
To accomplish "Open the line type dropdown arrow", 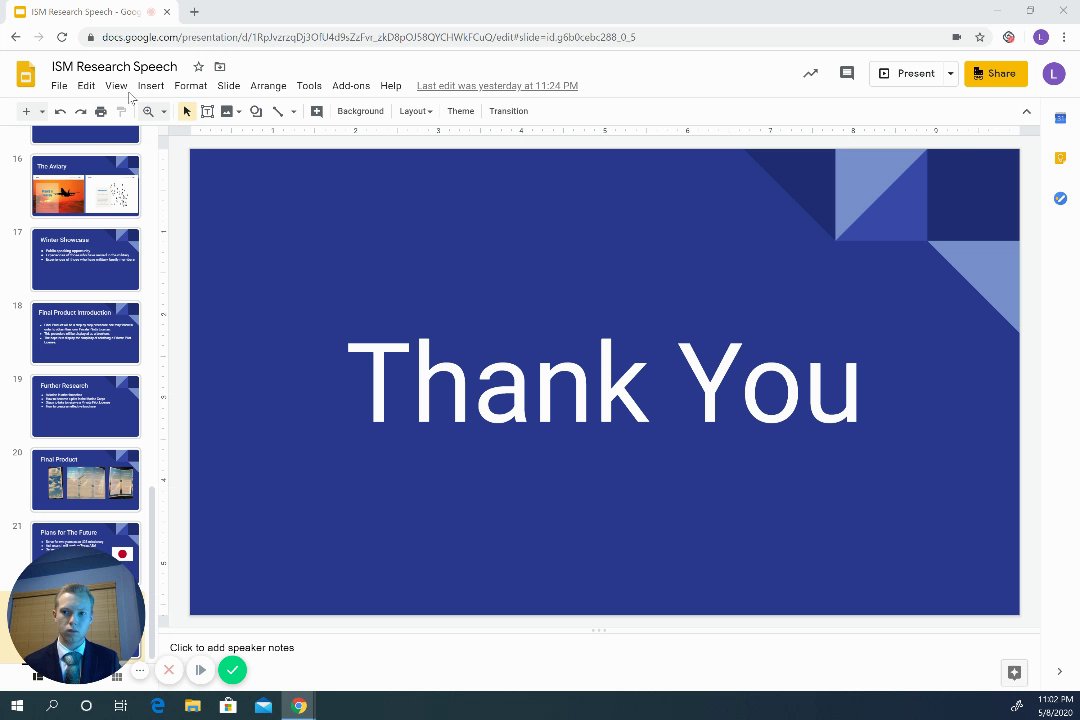I will [x=293, y=112].
